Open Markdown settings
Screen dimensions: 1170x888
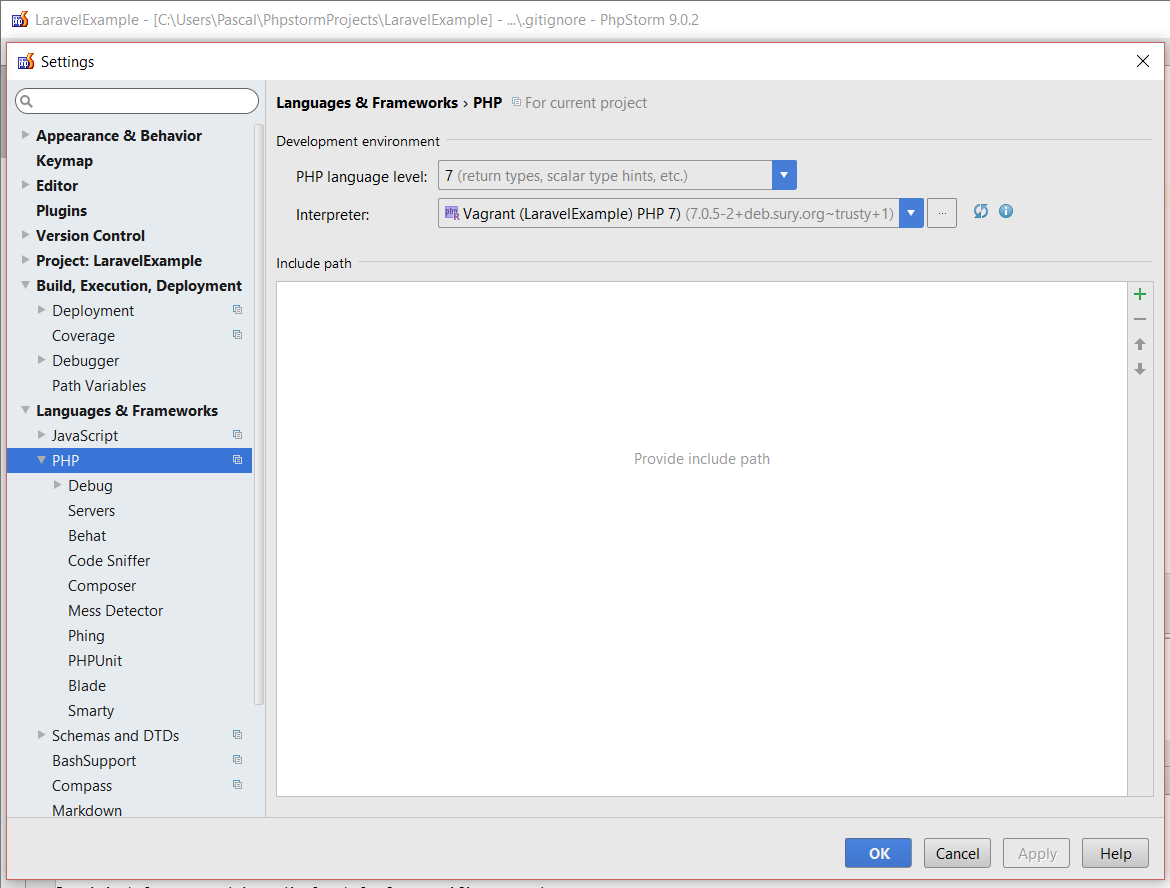click(87, 810)
